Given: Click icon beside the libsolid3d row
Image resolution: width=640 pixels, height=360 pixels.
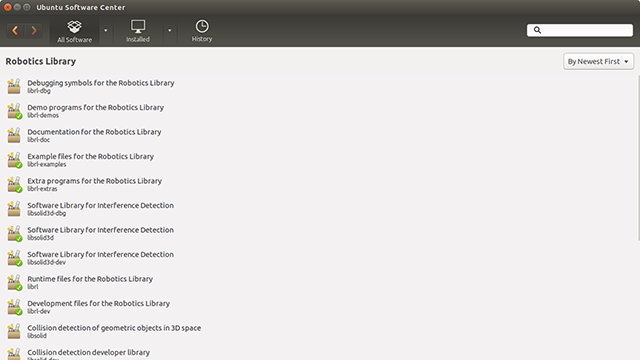Looking at the screenshot, I should [14, 233].
